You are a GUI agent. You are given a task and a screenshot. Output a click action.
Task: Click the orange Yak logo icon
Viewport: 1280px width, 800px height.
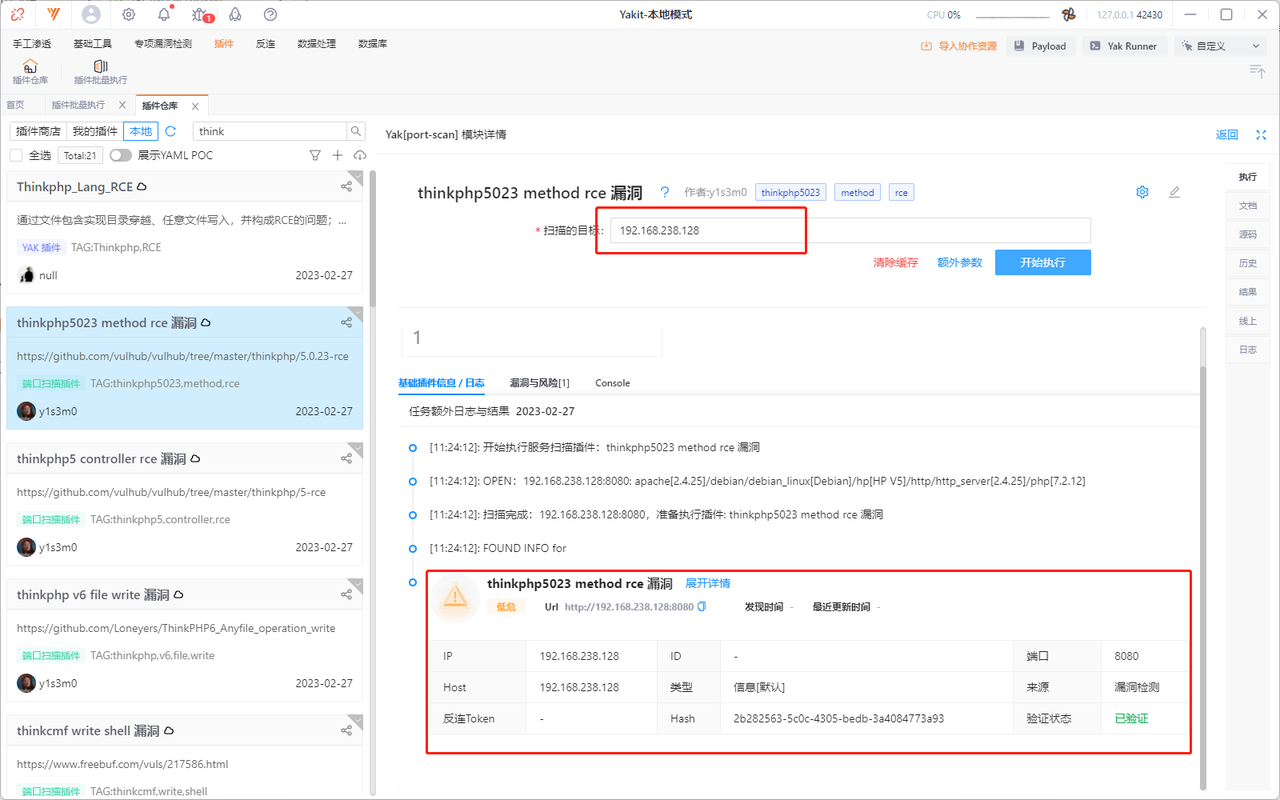[x=53, y=15]
